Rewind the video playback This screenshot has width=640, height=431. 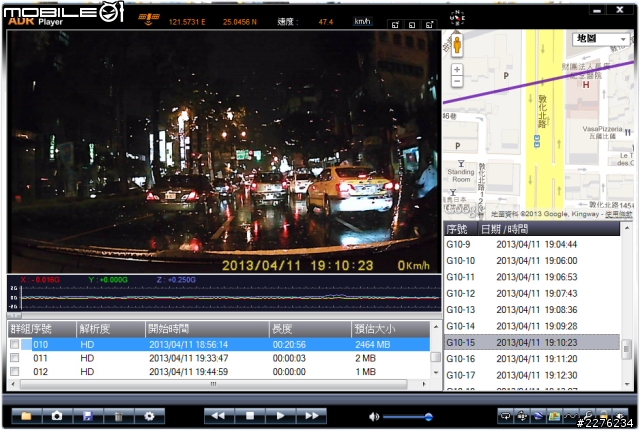tap(219, 416)
